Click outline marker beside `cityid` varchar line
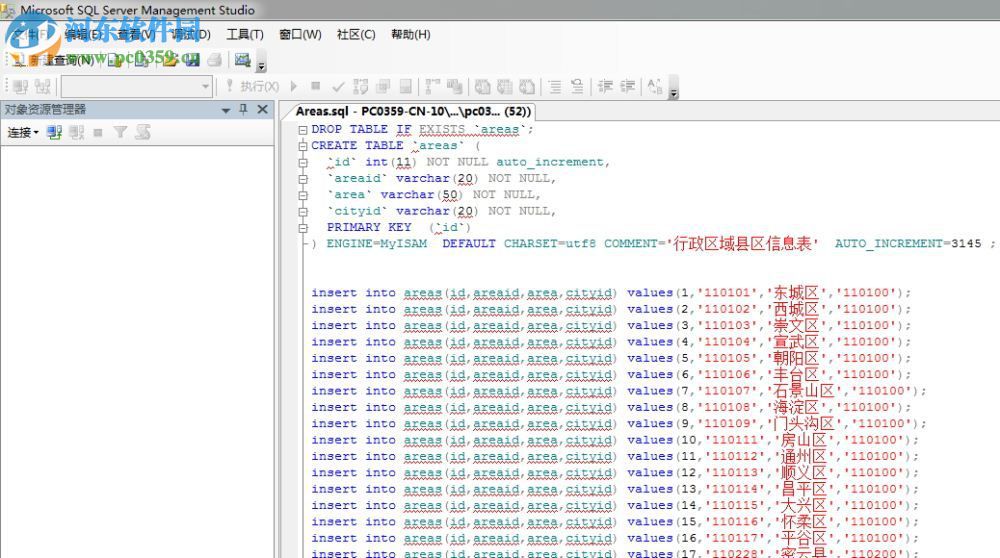Image resolution: width=1000 pixels, height=558 pixels. [x=303, y=212]
